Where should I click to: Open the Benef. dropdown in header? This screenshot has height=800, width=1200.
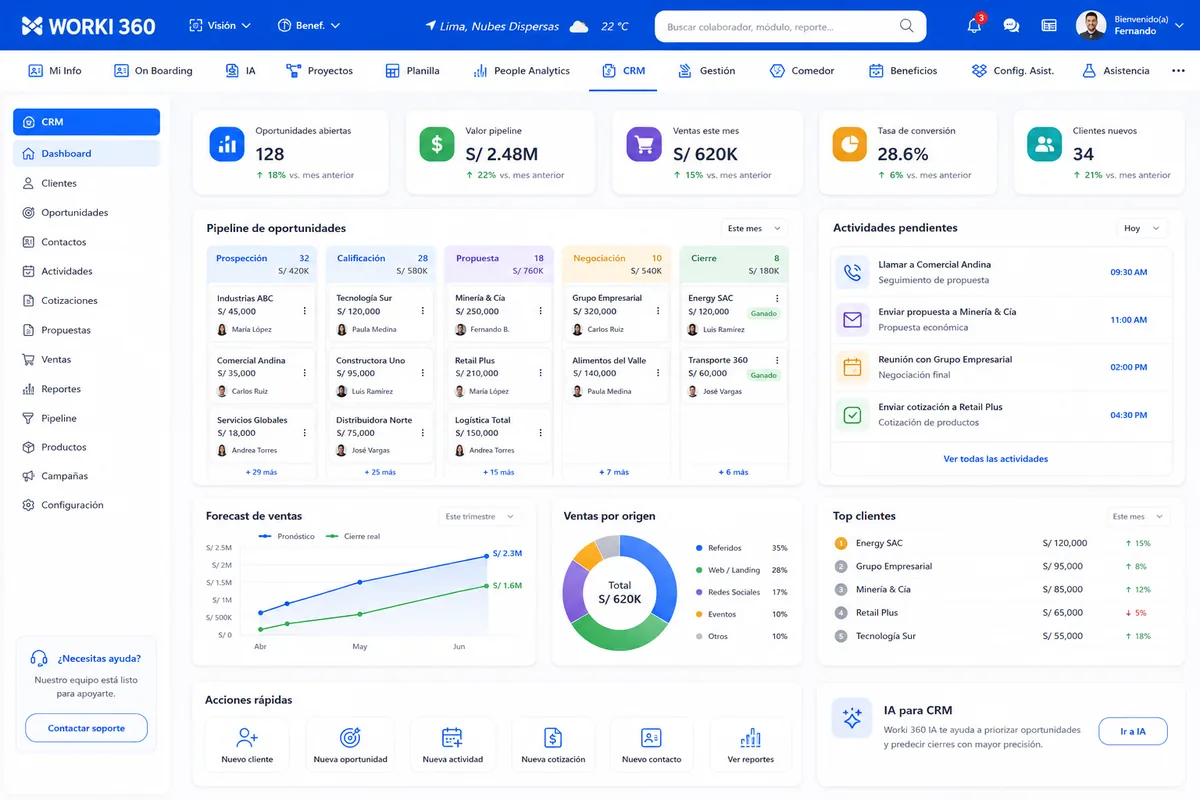309,25
